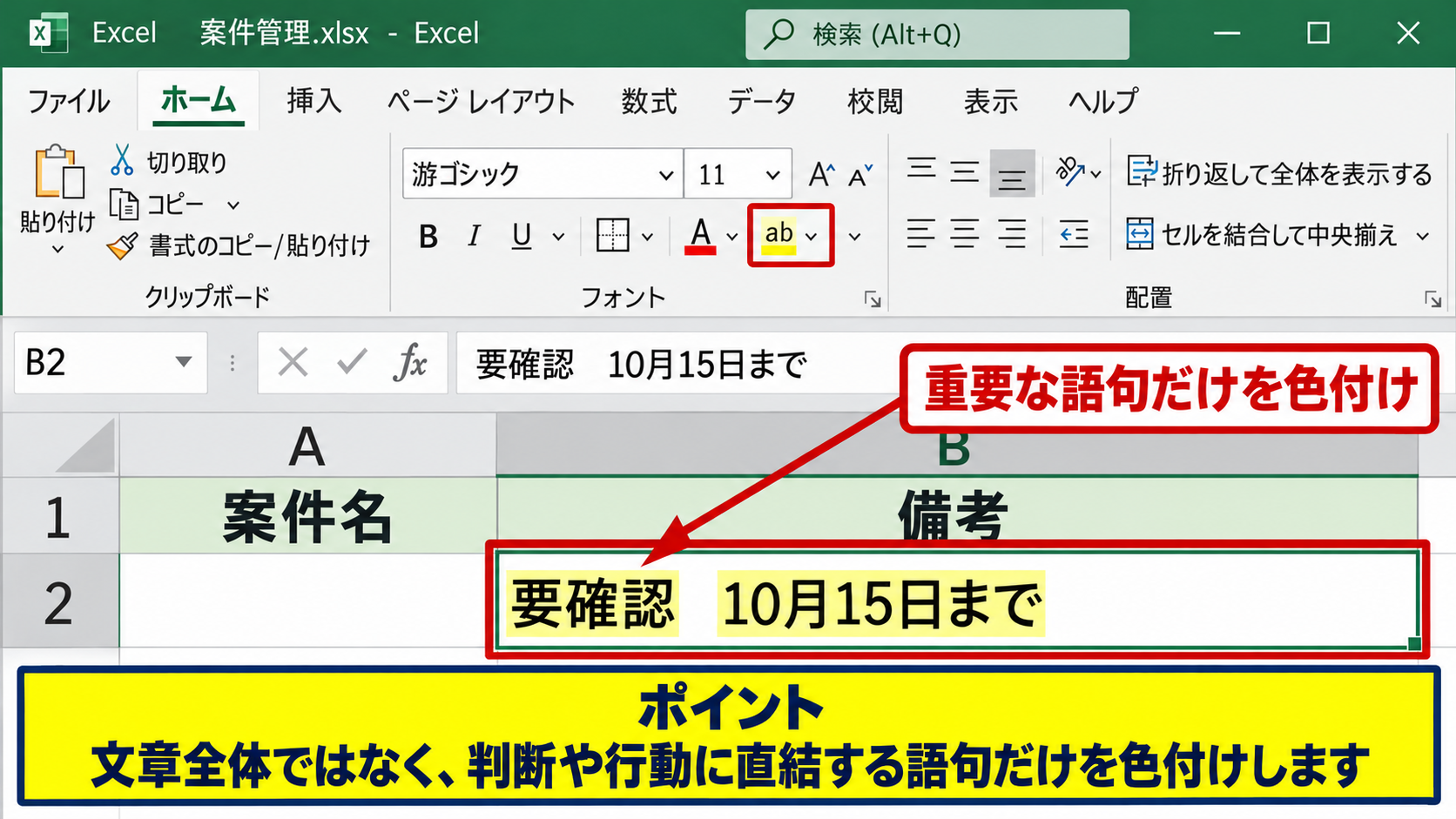Open the font size 11 dropdown
The width and height of the screenshot is (1456, 819).
click(772, 175)
